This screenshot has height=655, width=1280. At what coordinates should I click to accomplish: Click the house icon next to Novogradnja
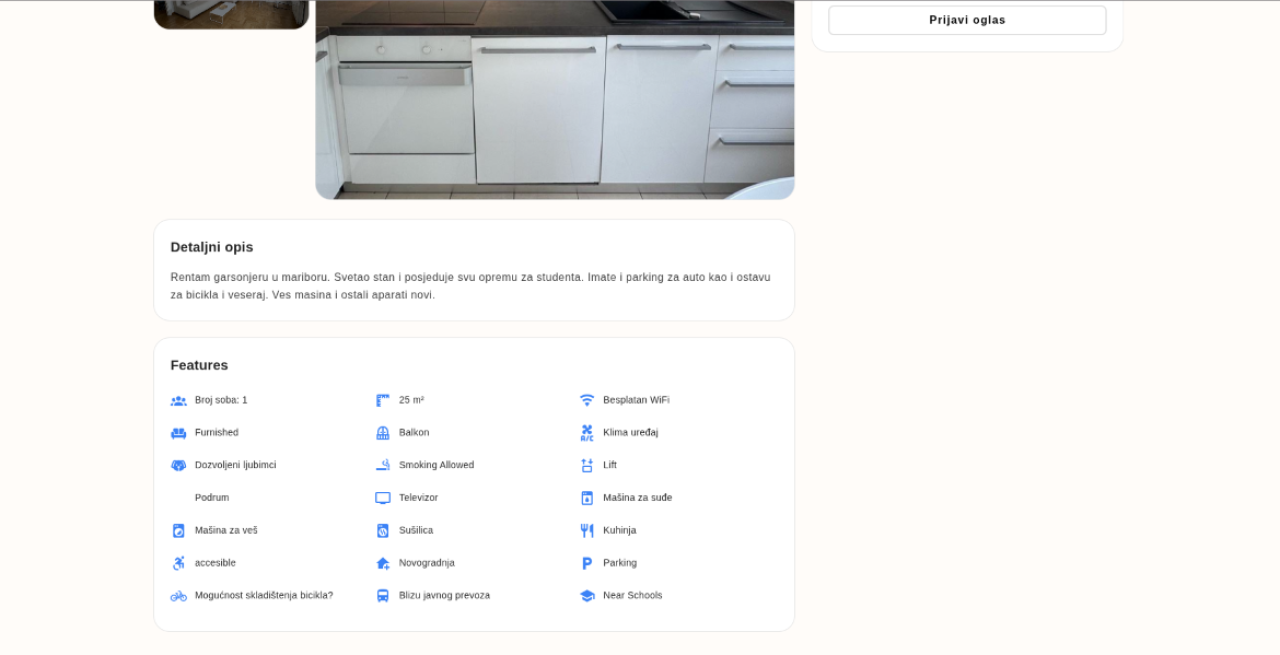pyautogui.click(x=383, y=563)
